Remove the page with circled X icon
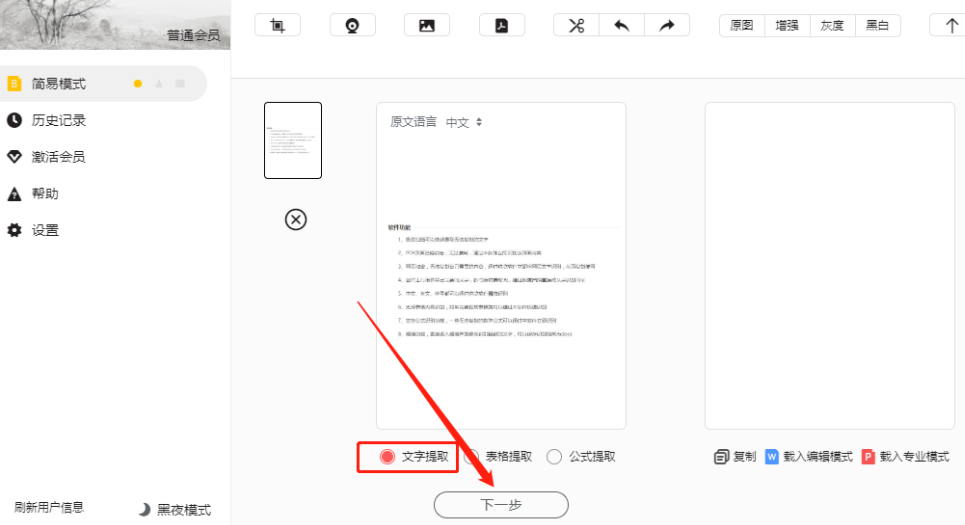The width and height of the screenshot is (965, 525). click(x=296, y=219)
